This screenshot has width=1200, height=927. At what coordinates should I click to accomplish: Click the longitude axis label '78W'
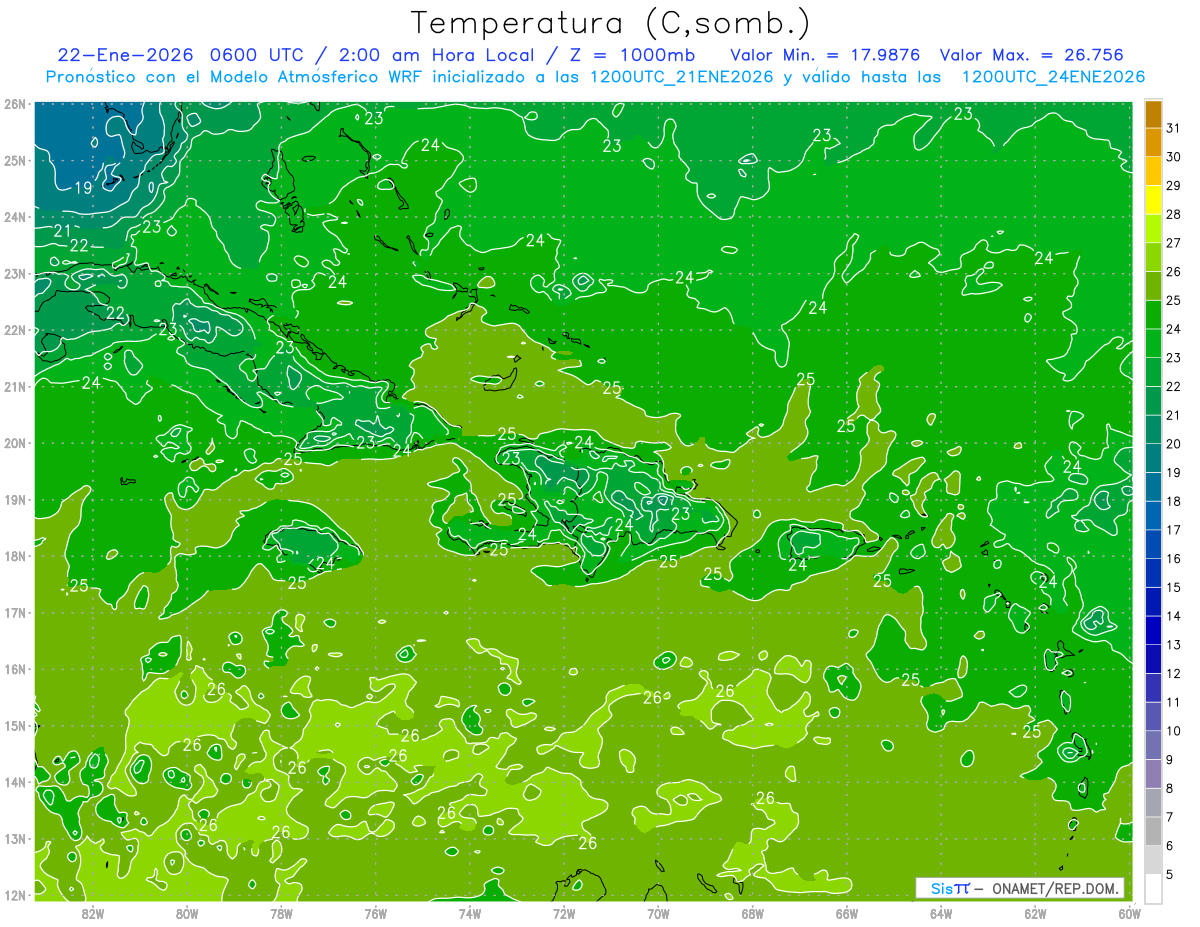[281, 913]
